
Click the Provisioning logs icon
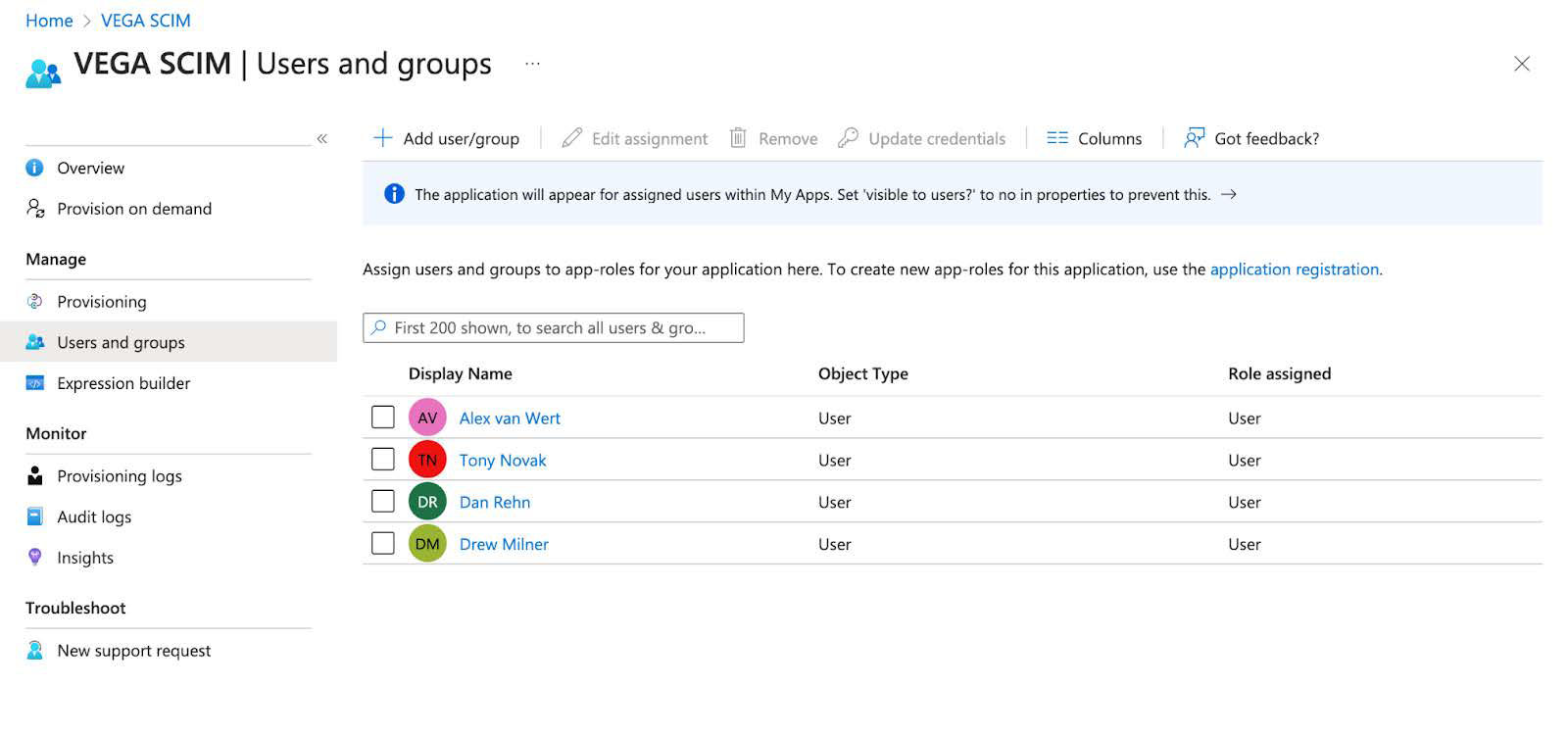35,475
